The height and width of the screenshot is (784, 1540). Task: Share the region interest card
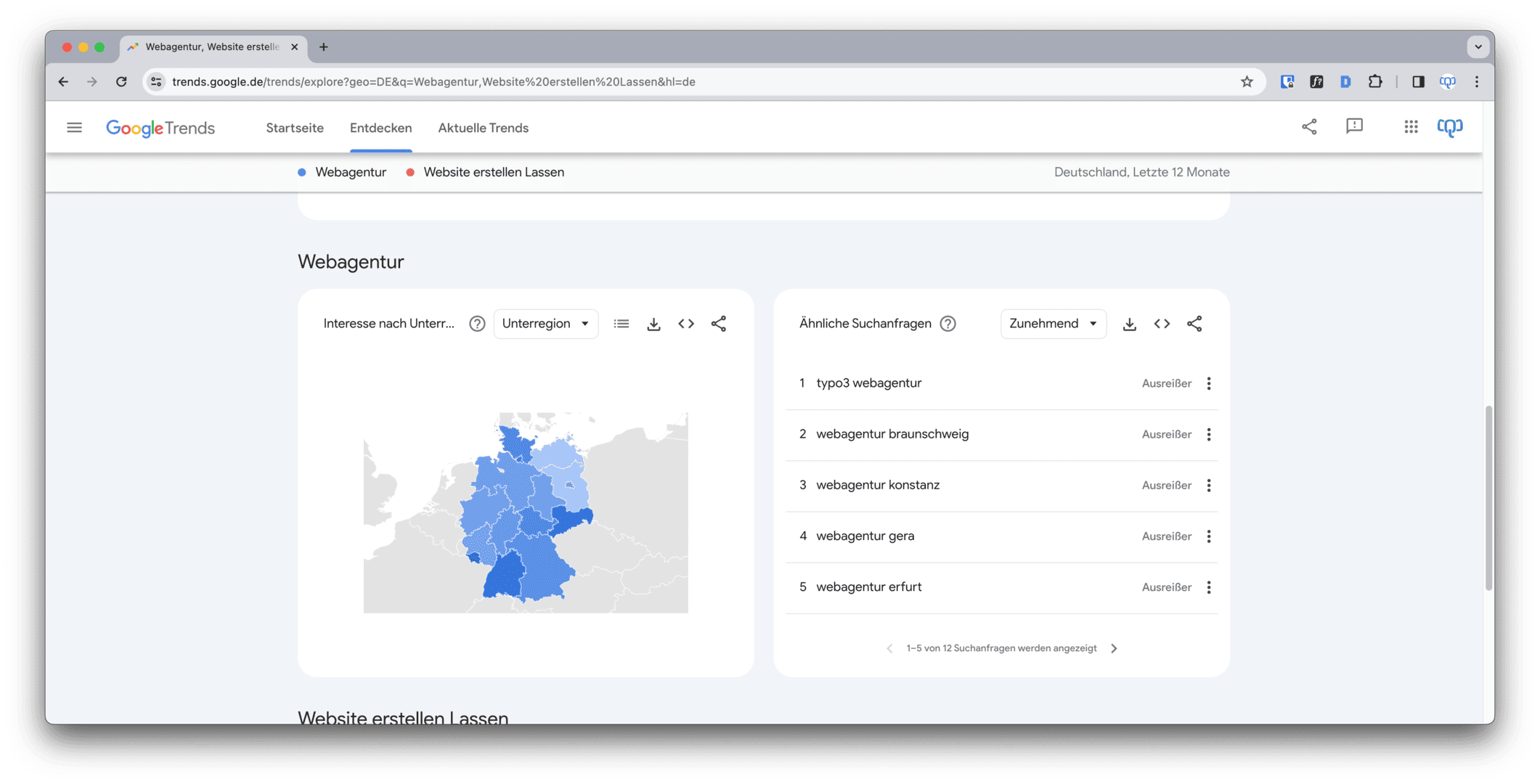719,324
